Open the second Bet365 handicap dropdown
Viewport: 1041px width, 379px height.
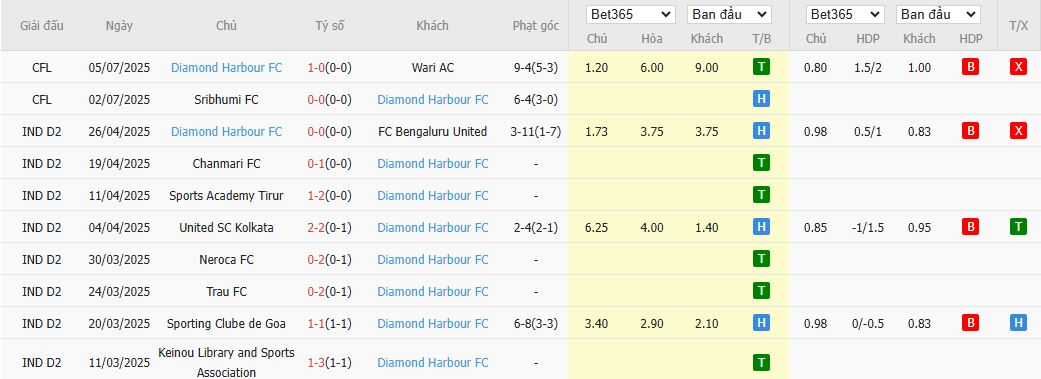(x=845, y=15)
